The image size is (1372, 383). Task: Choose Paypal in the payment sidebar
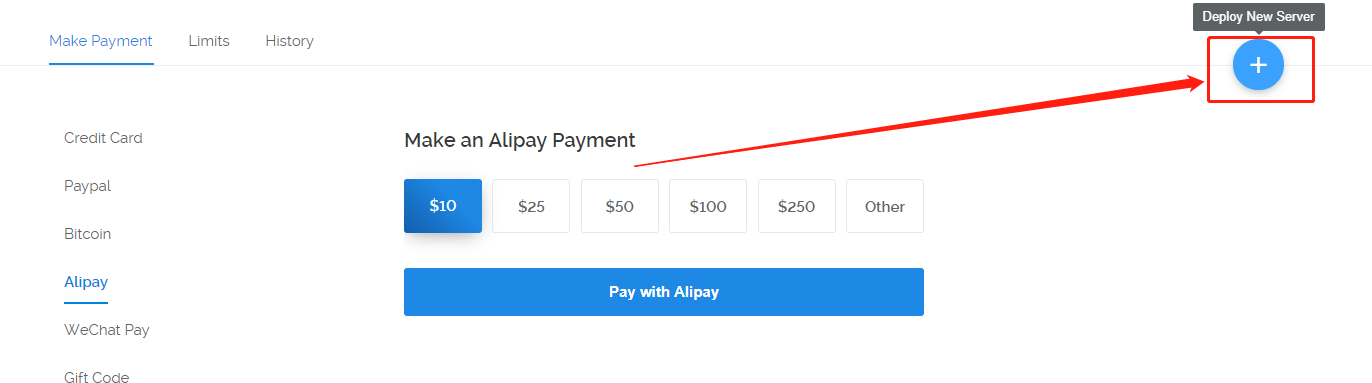(x=87, y=186)
